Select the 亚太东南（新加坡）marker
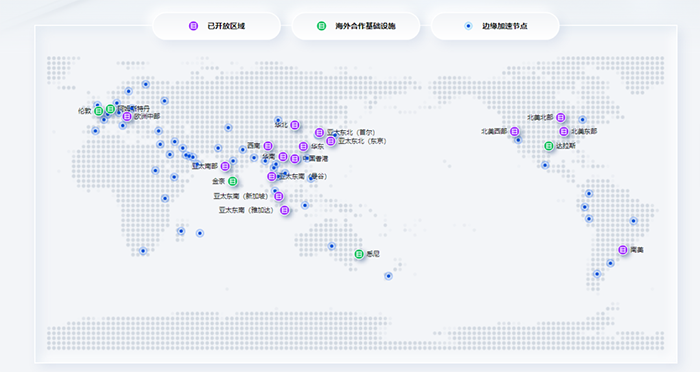 [279, 196]
